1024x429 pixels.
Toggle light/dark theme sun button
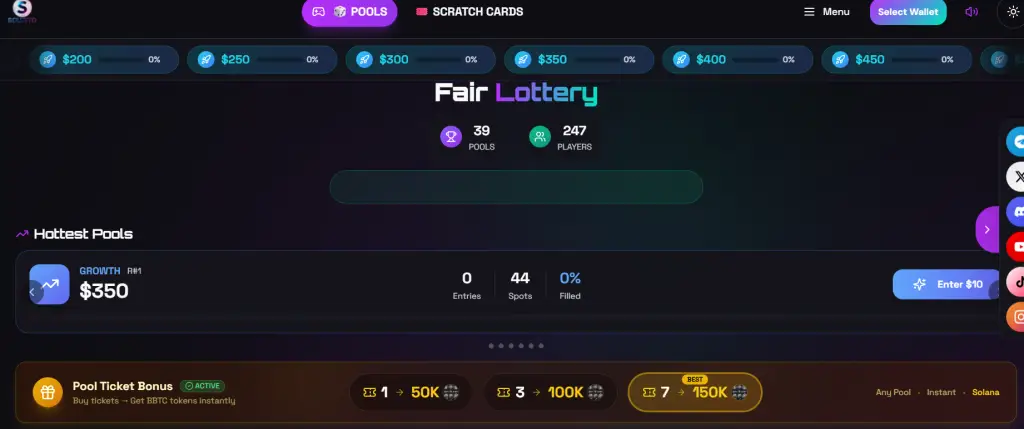click(x=1012, y=12)
